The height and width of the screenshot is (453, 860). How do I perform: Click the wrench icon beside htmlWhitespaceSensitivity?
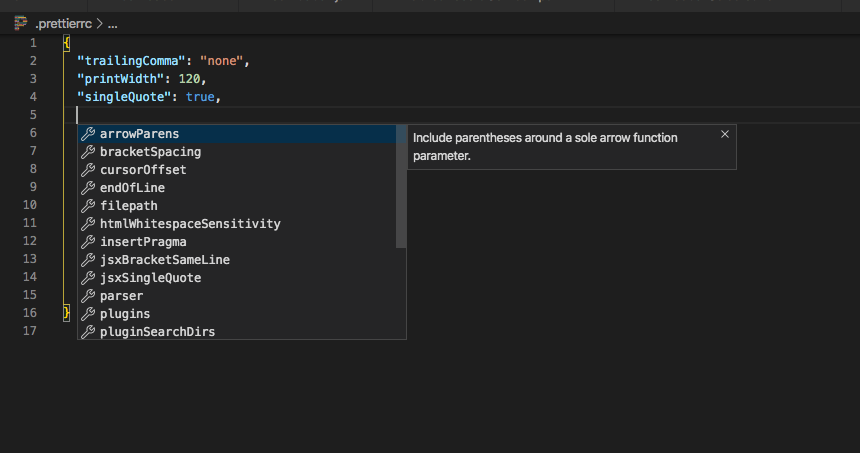click(x=88, y=224)
